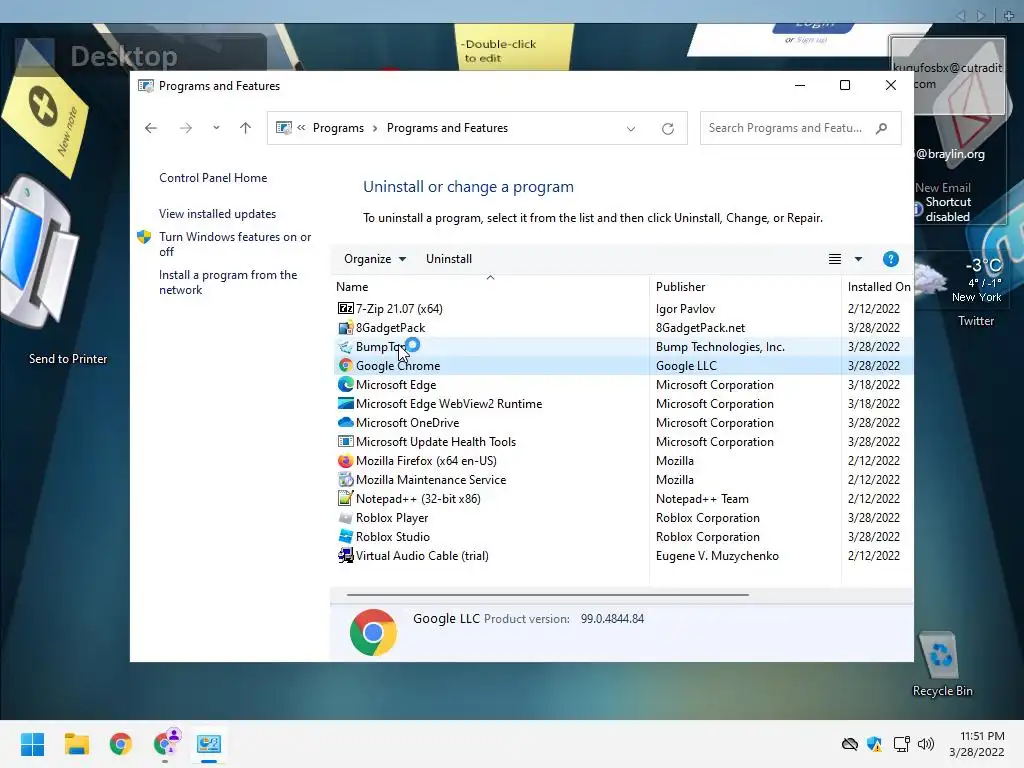
Task: Sort by the Installed On column header
Action: (x=878, y=286)
